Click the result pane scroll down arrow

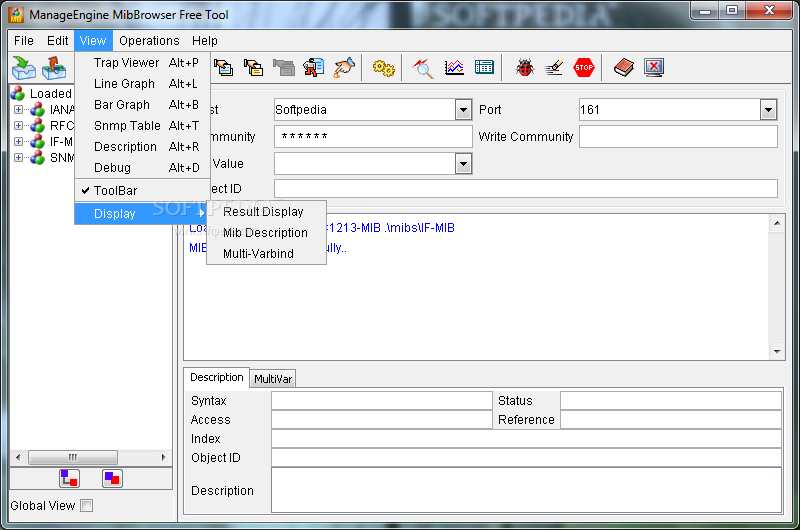click(777, 351)
